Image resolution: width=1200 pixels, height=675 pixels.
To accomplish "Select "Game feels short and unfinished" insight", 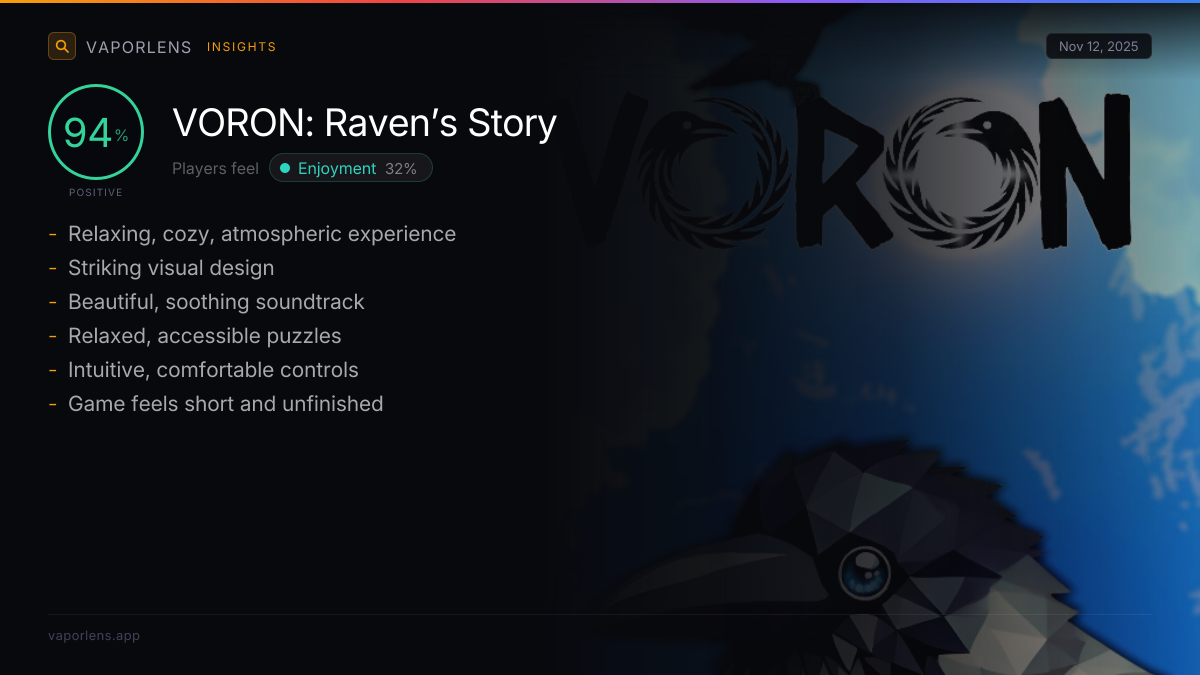I will point(226,404).
